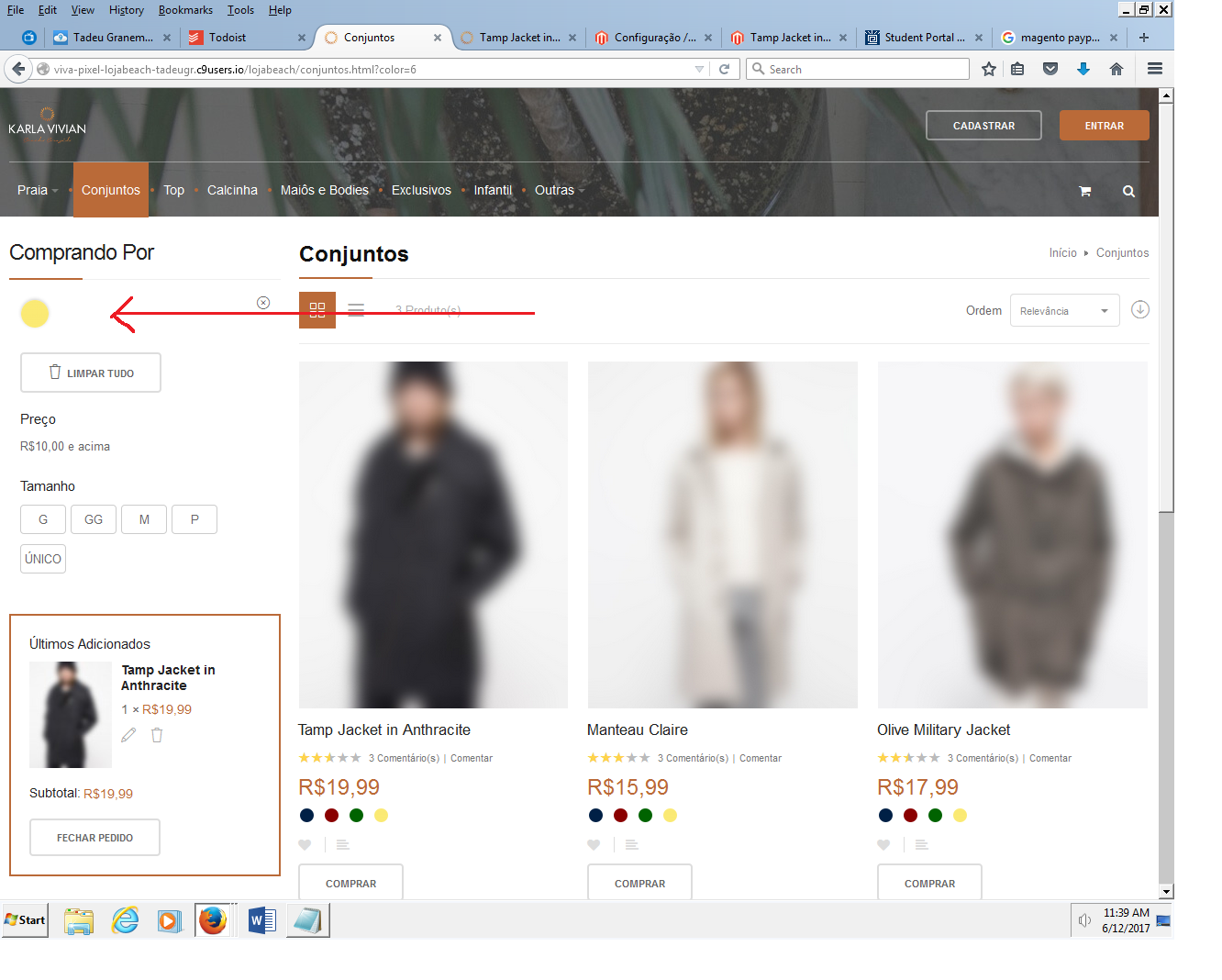Open Tamp Jacket thumbnail in Últimos Adicionados

(71, 715)
